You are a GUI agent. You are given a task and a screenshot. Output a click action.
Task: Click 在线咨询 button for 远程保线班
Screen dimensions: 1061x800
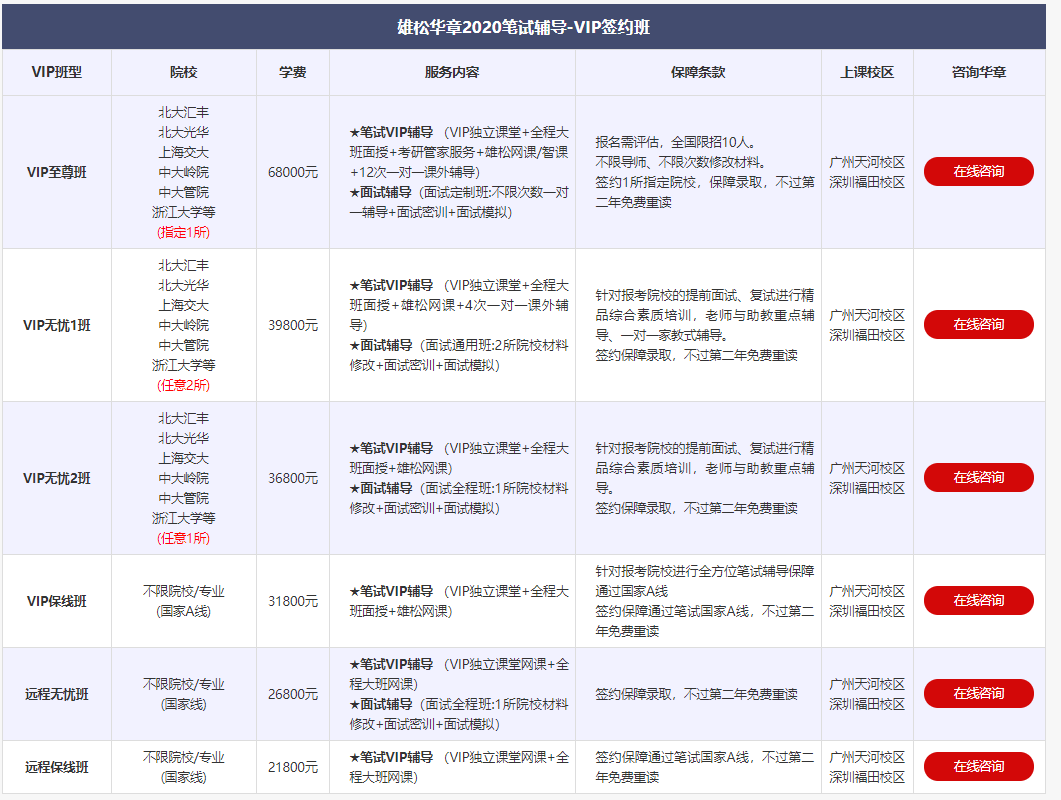(978, 766)
